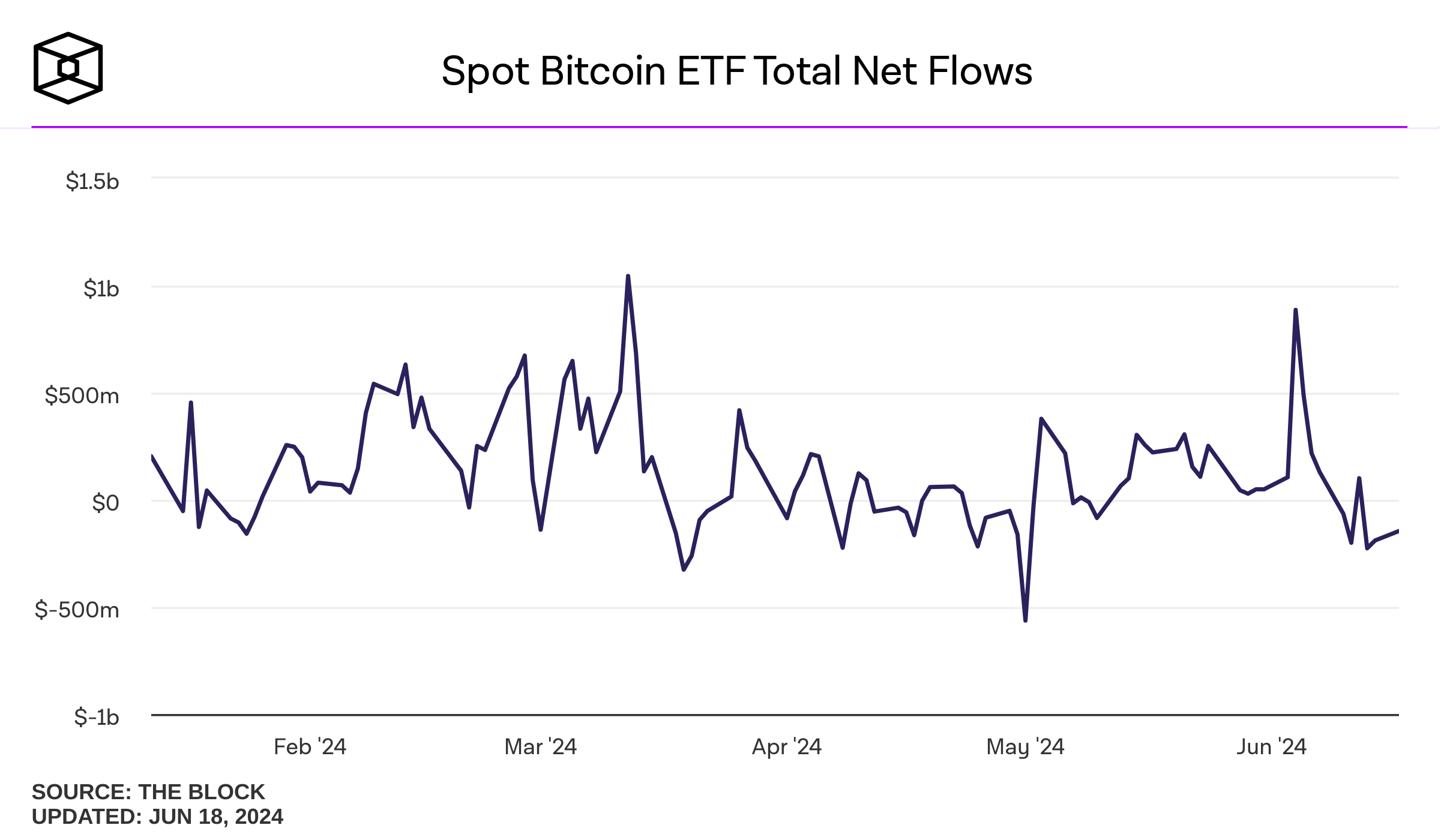Select the $-500m y-axis label

[x=77, y=610]
